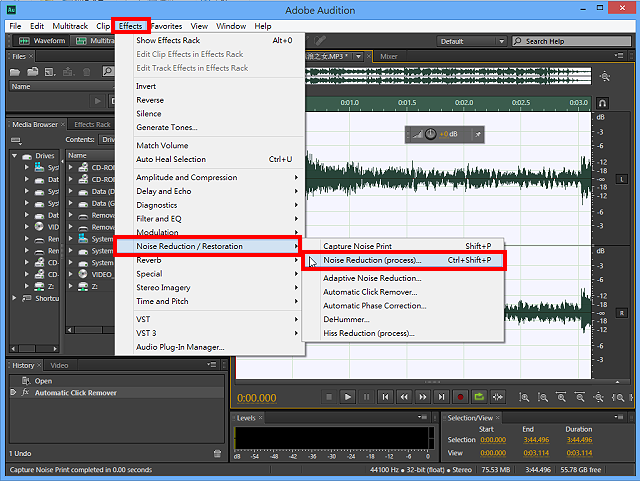This screenshot has height=481, width=640.
Task: Open History panel options menu
Action: pyautogui.click(x=211, y=365)
